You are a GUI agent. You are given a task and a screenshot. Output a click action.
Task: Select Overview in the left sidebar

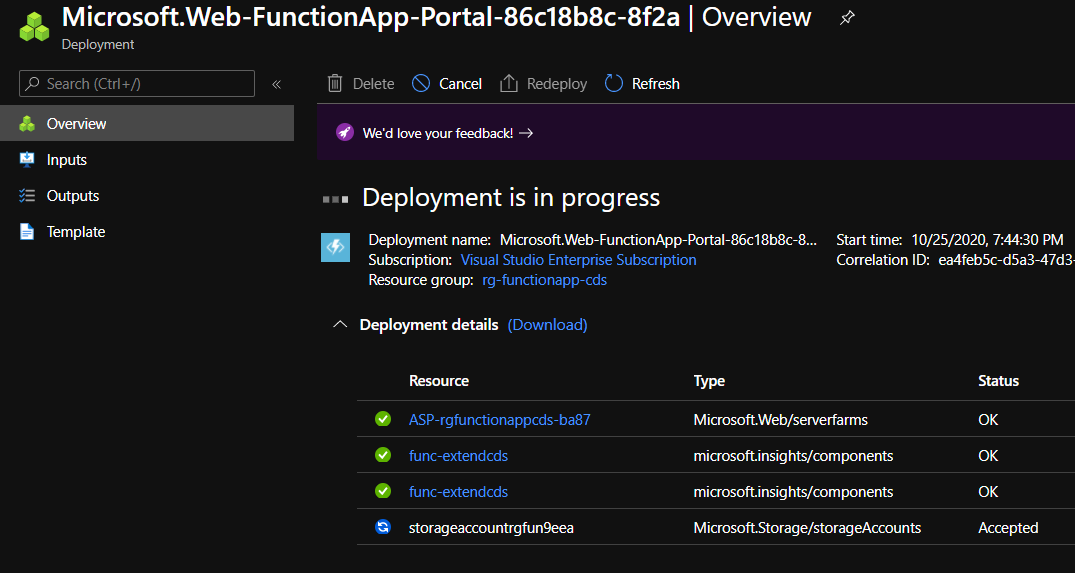click(x=76, y=124)
